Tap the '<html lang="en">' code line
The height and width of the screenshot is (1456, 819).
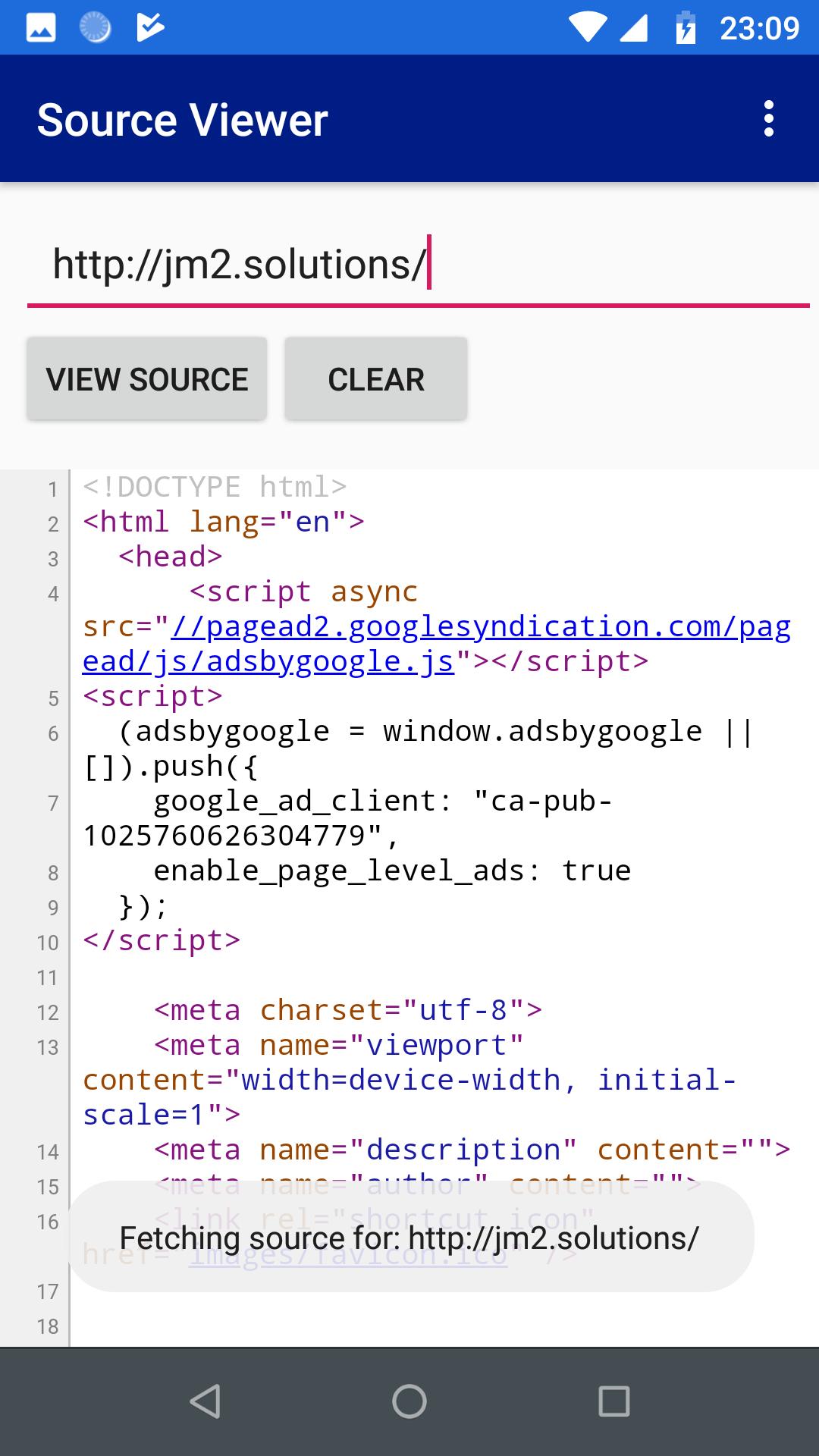click(x=224, y=522)
